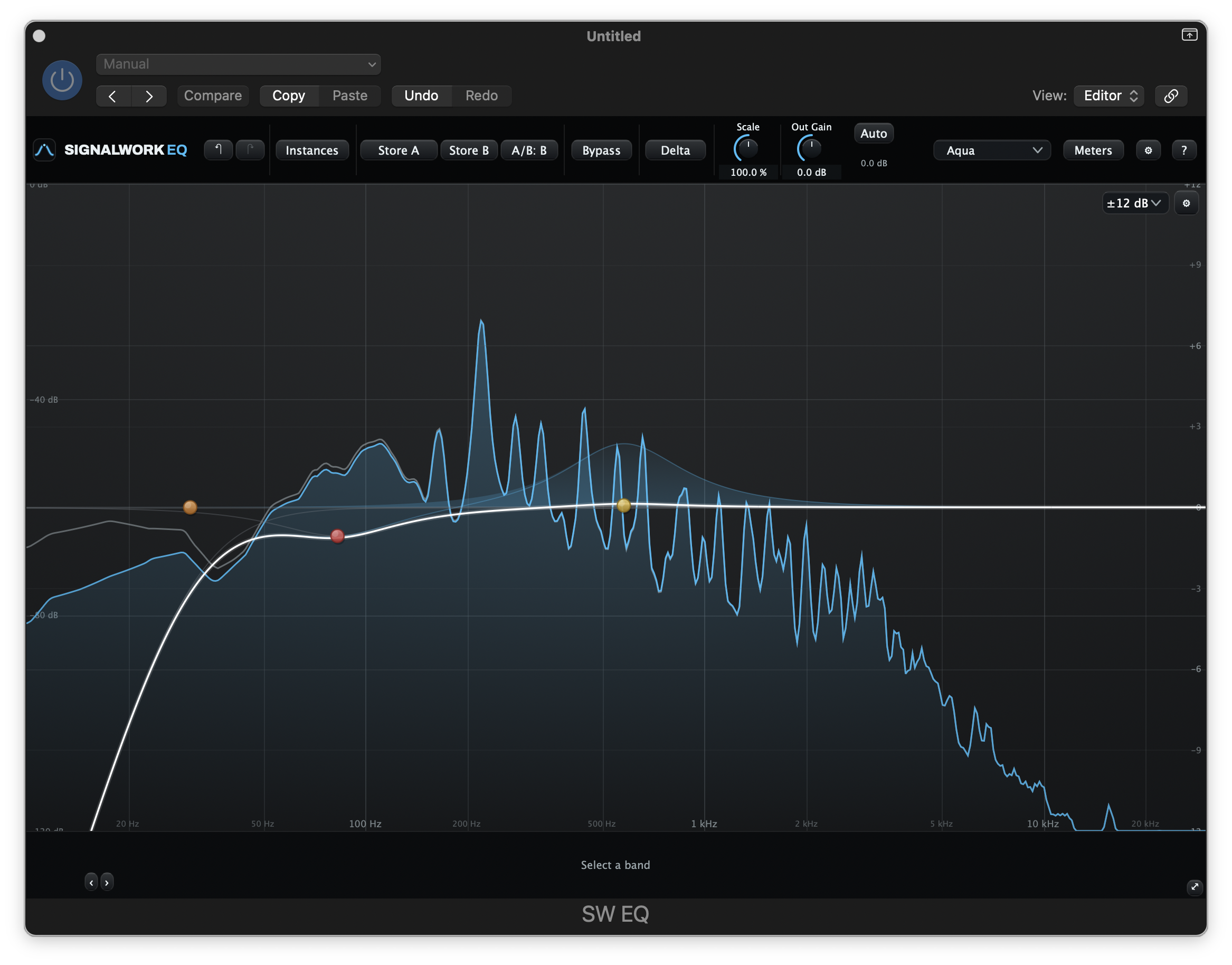Image resolution: width=1232 pixels, height=965 pixels.
Task: Click the '1 kHz' frequency label
Action: [x=704, y=824]
